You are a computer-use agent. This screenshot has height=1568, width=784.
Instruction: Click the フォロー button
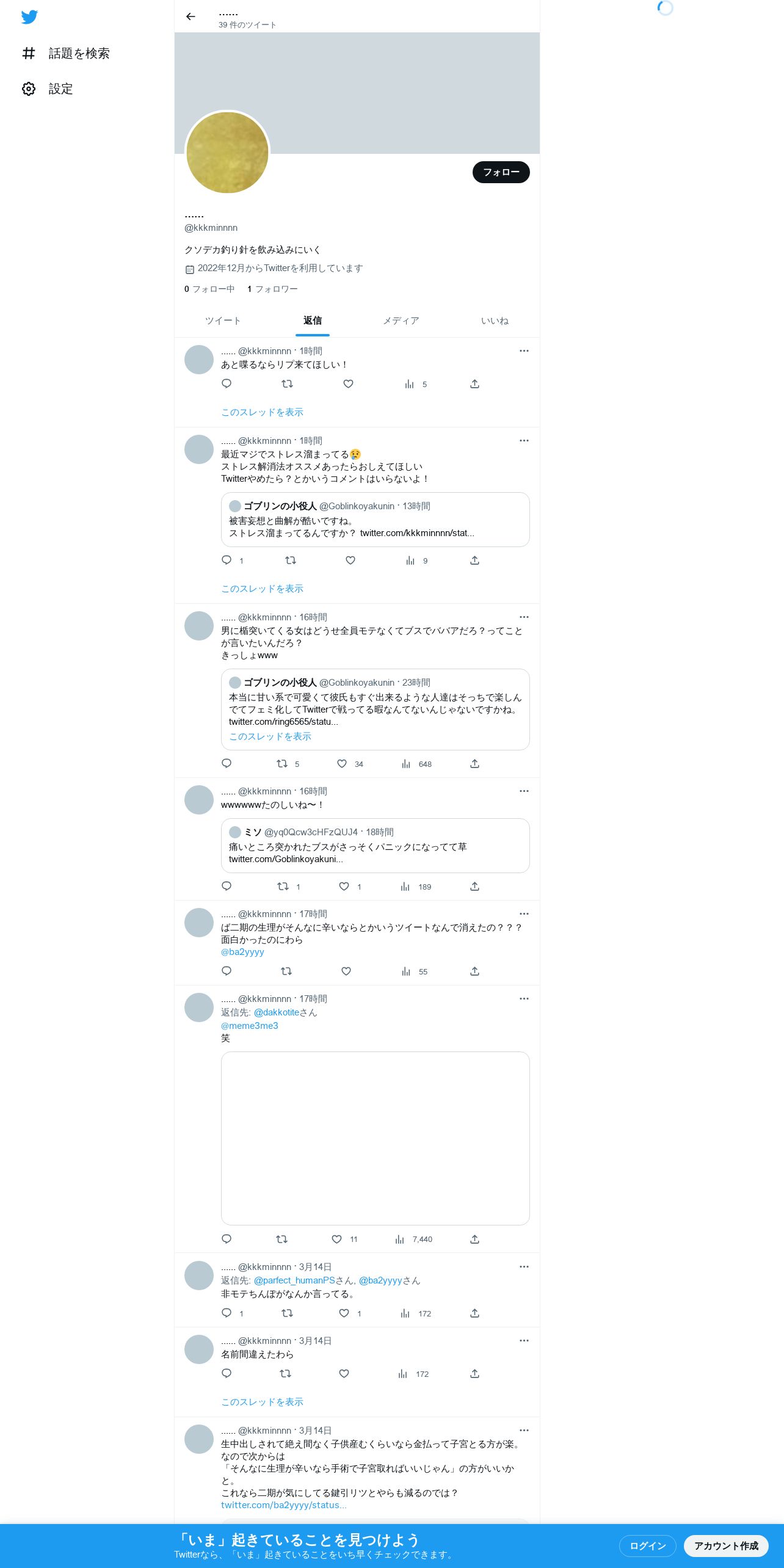point(501,172)
